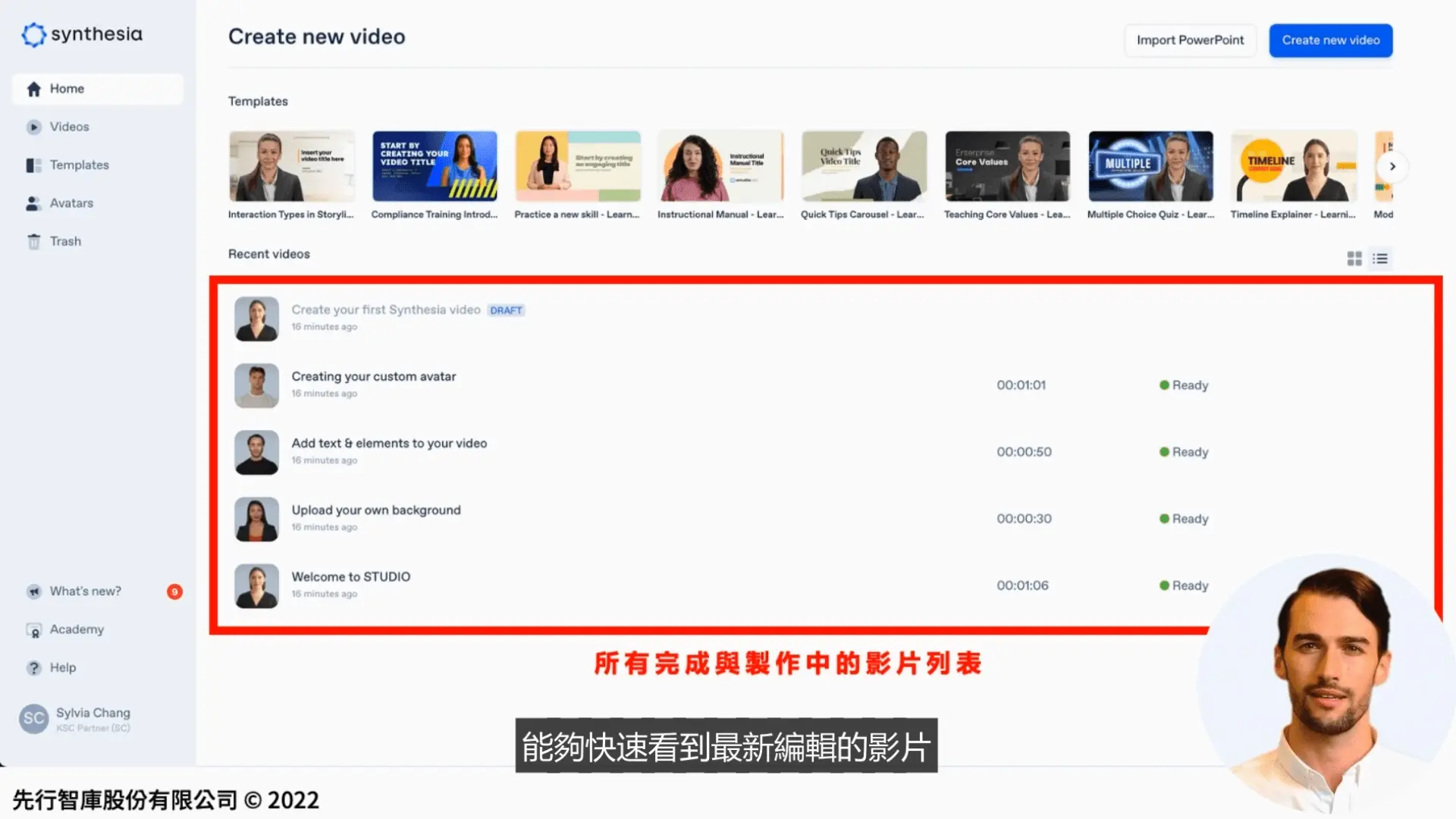The height and width of the screenshot is (819, 1456).
Task: Go to the Videos menu item
Action: click(69, 127)
